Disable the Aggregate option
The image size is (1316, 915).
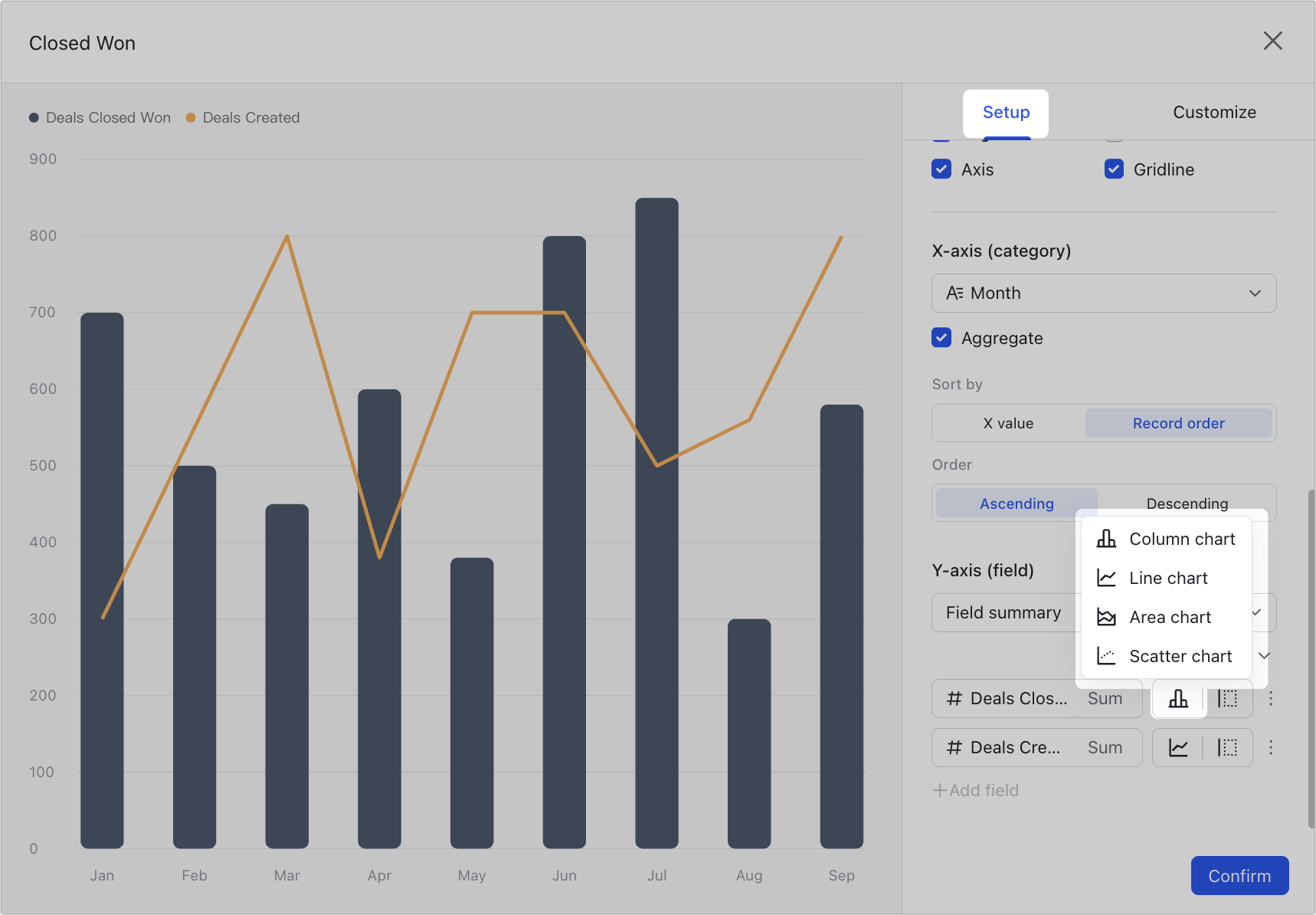[941, 337]
